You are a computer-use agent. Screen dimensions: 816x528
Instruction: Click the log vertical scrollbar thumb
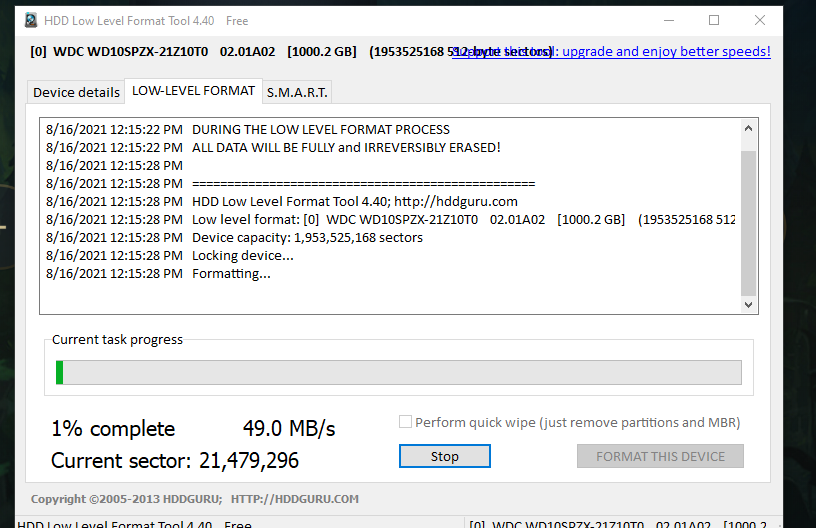(748, 224)
